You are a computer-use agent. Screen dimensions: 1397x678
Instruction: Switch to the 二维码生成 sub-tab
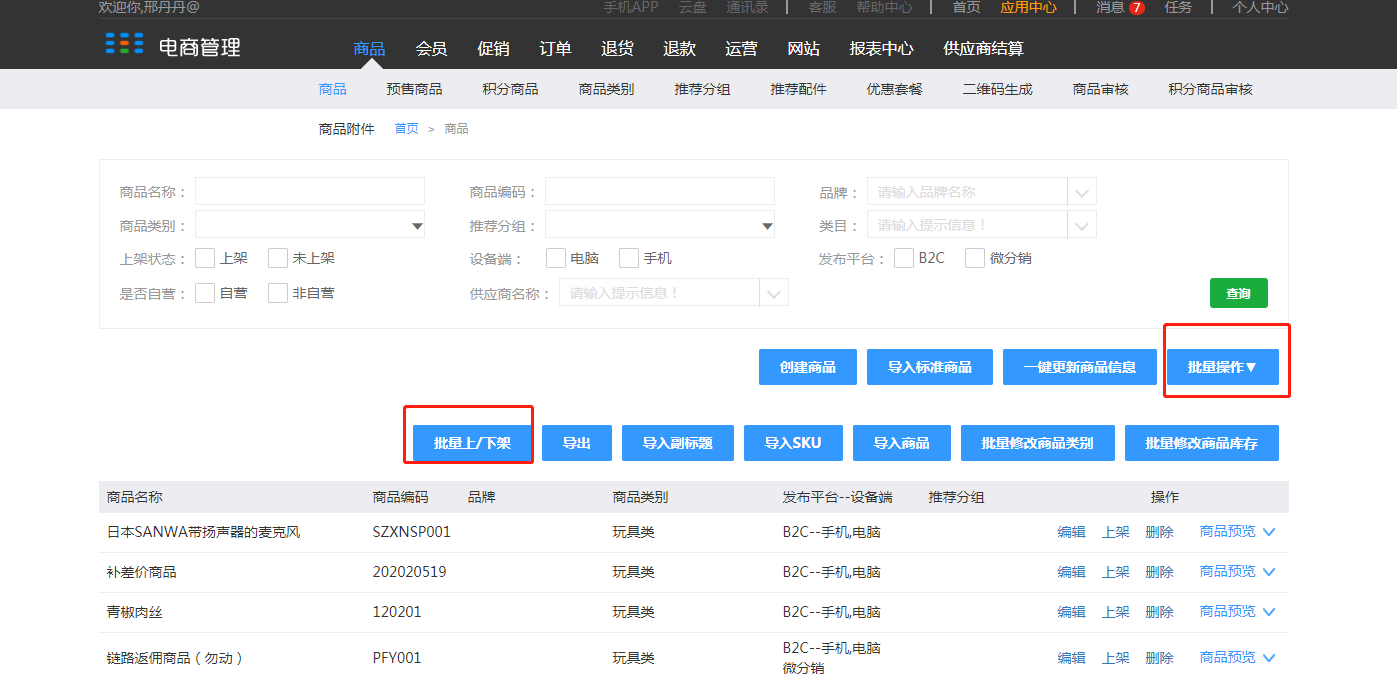997,89
